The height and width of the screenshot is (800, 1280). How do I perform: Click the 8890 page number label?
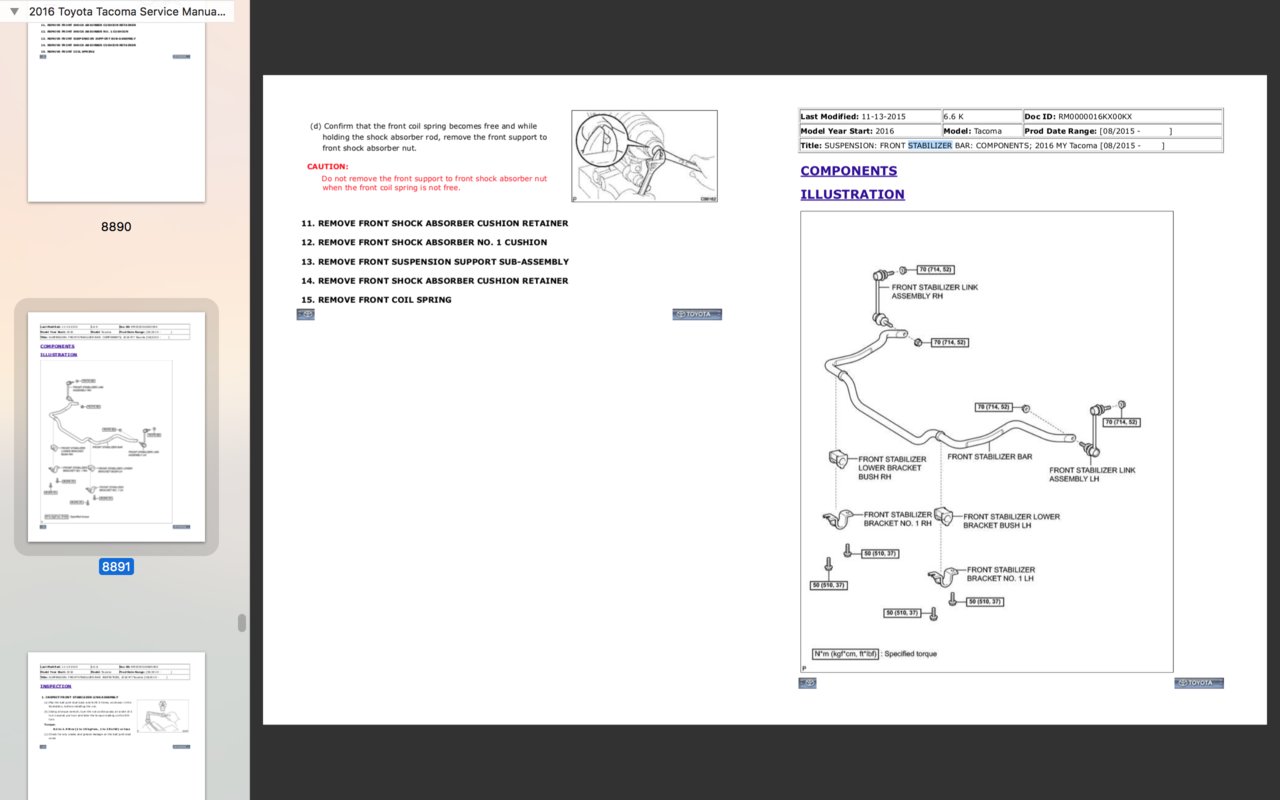pos(116,227)
